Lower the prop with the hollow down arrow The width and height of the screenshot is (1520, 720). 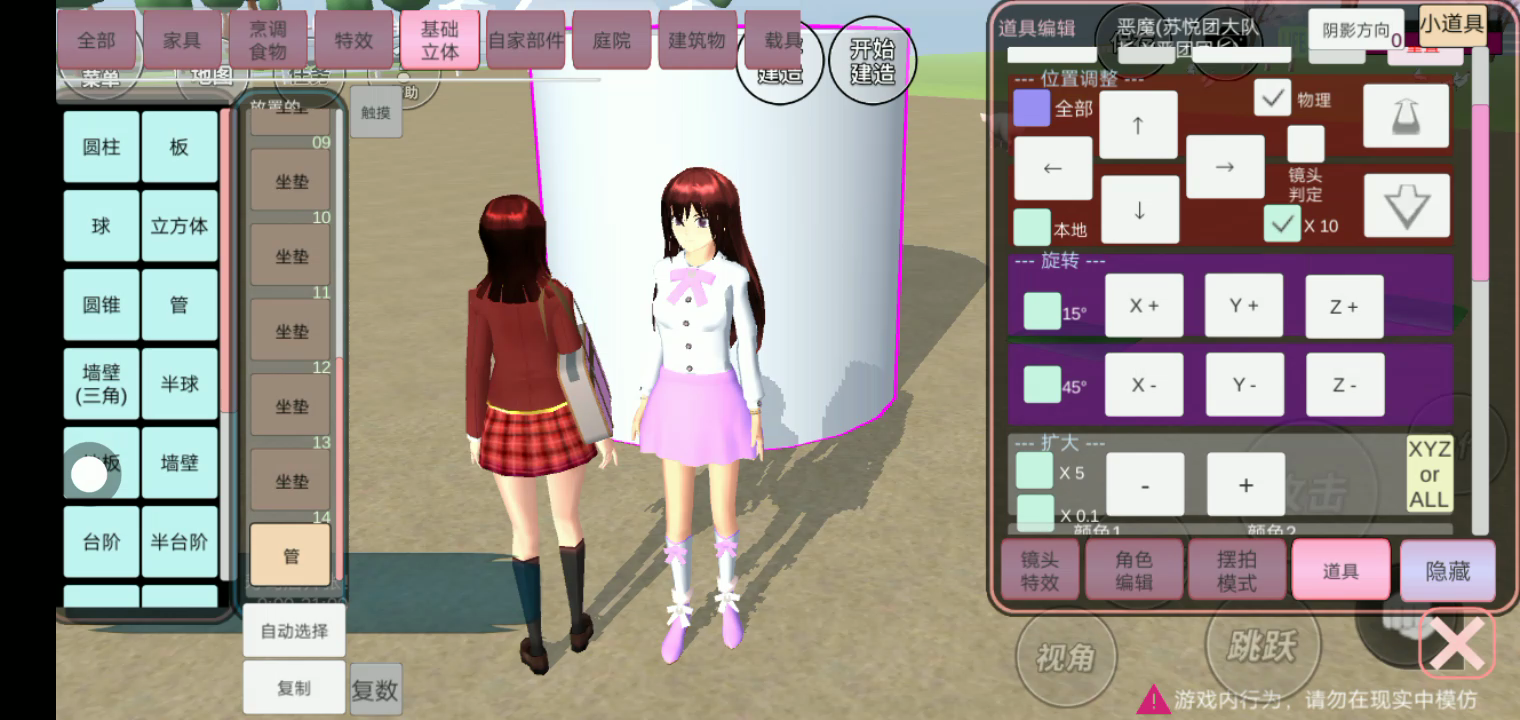coord(1406,206)
